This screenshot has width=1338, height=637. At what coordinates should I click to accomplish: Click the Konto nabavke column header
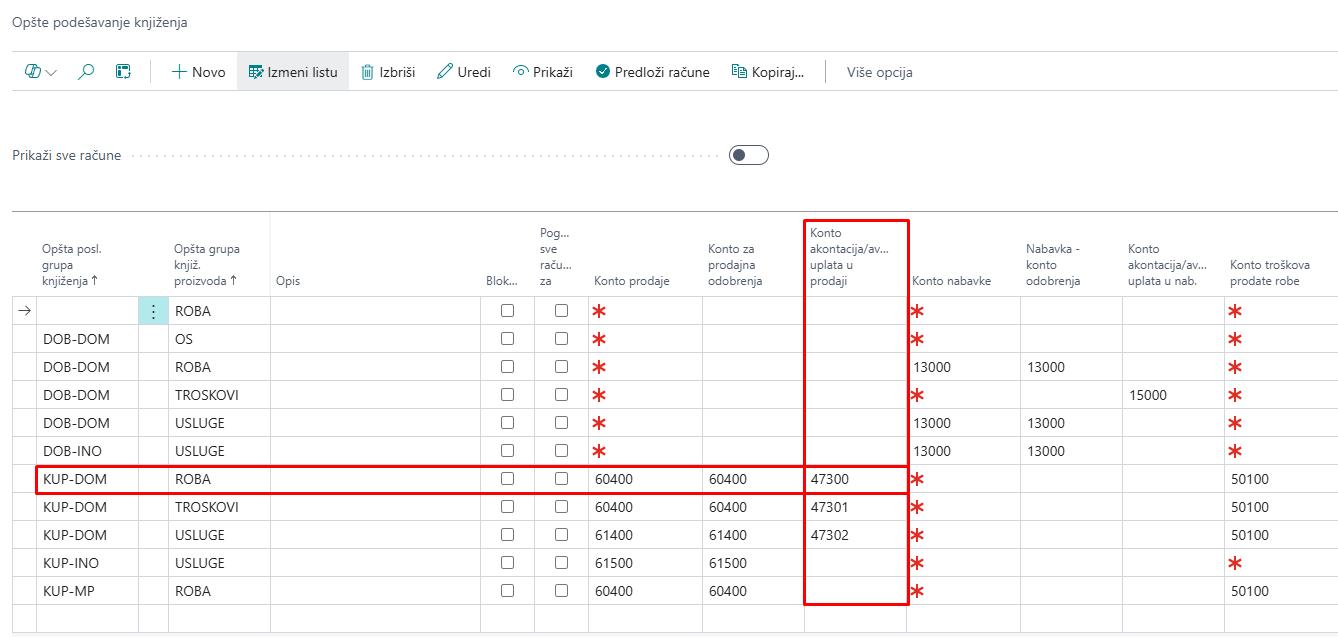click(951, 281)
